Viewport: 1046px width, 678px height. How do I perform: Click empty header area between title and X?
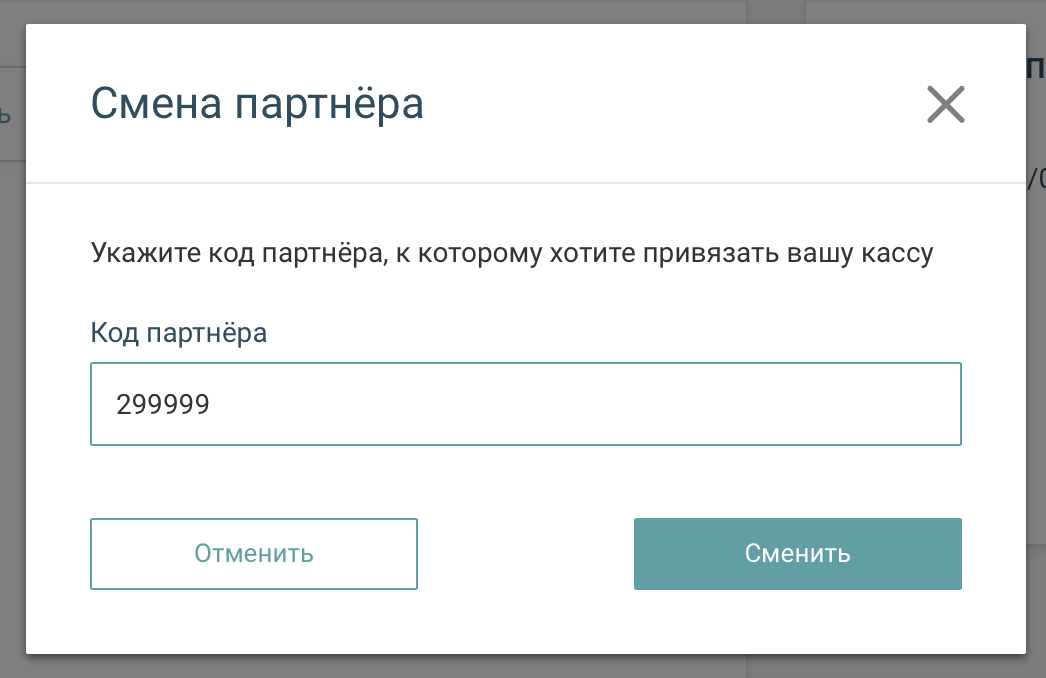point(670,104)
